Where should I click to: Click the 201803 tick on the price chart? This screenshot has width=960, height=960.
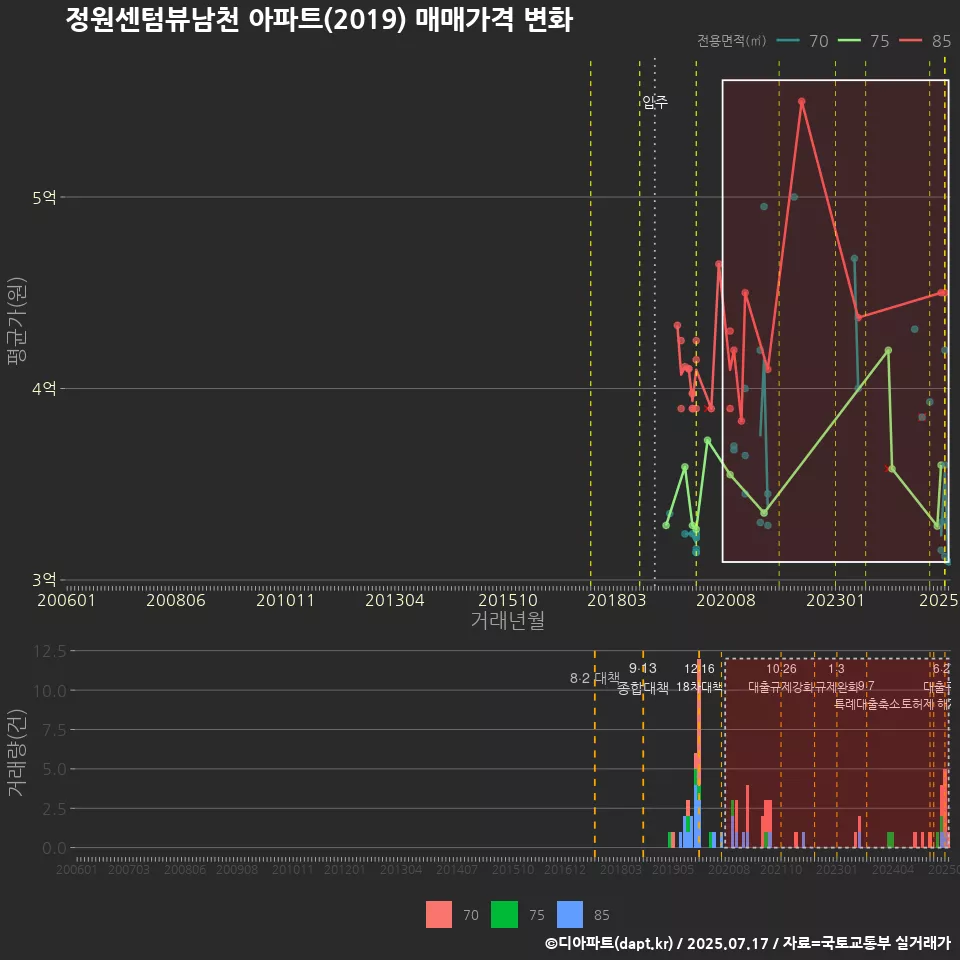[617, 600]
